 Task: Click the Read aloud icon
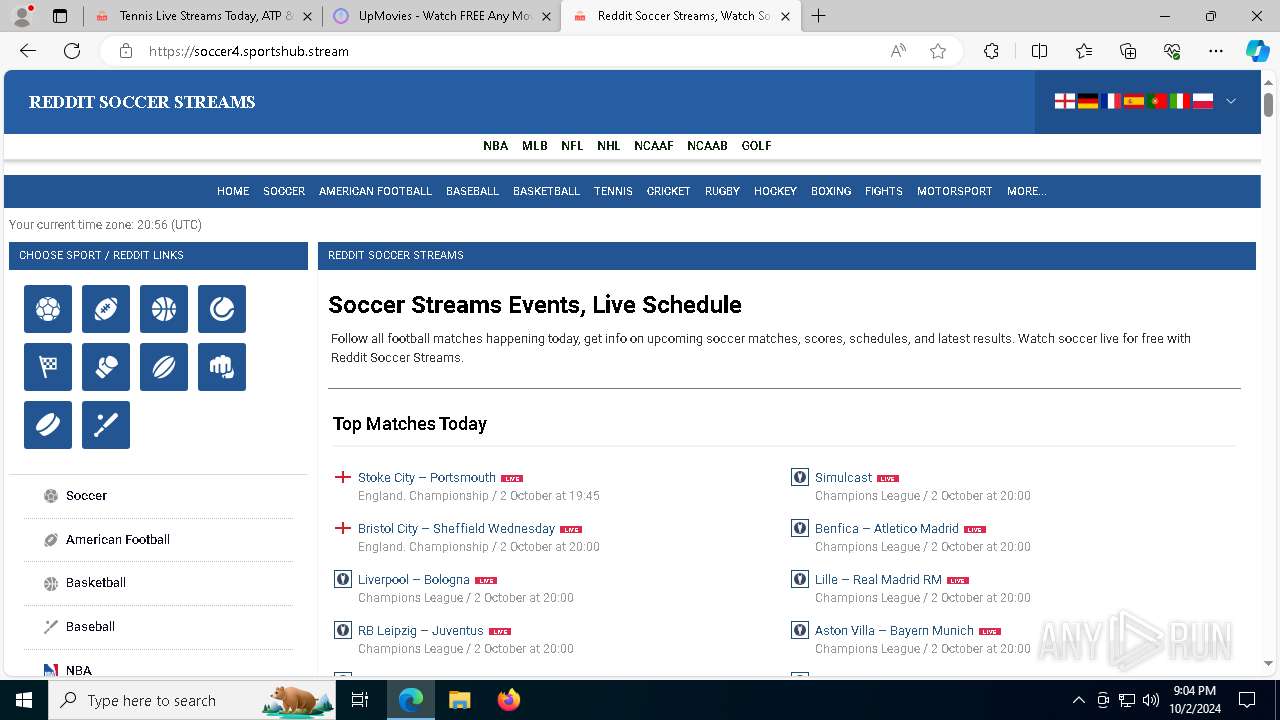898,51
